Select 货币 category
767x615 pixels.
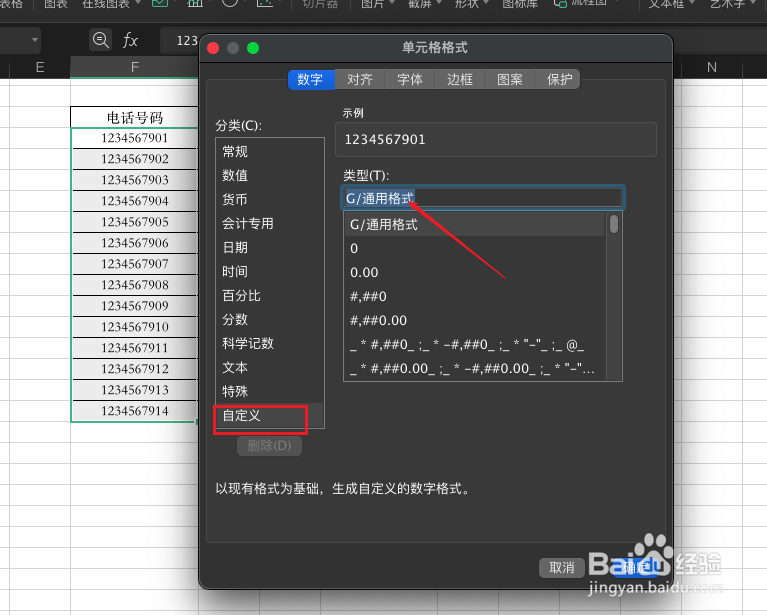pyautogui.click(x=269, y=200)
